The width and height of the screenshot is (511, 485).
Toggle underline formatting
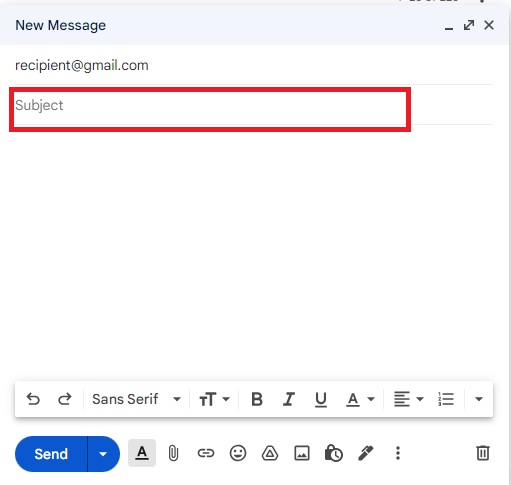(x=321, y=399)
